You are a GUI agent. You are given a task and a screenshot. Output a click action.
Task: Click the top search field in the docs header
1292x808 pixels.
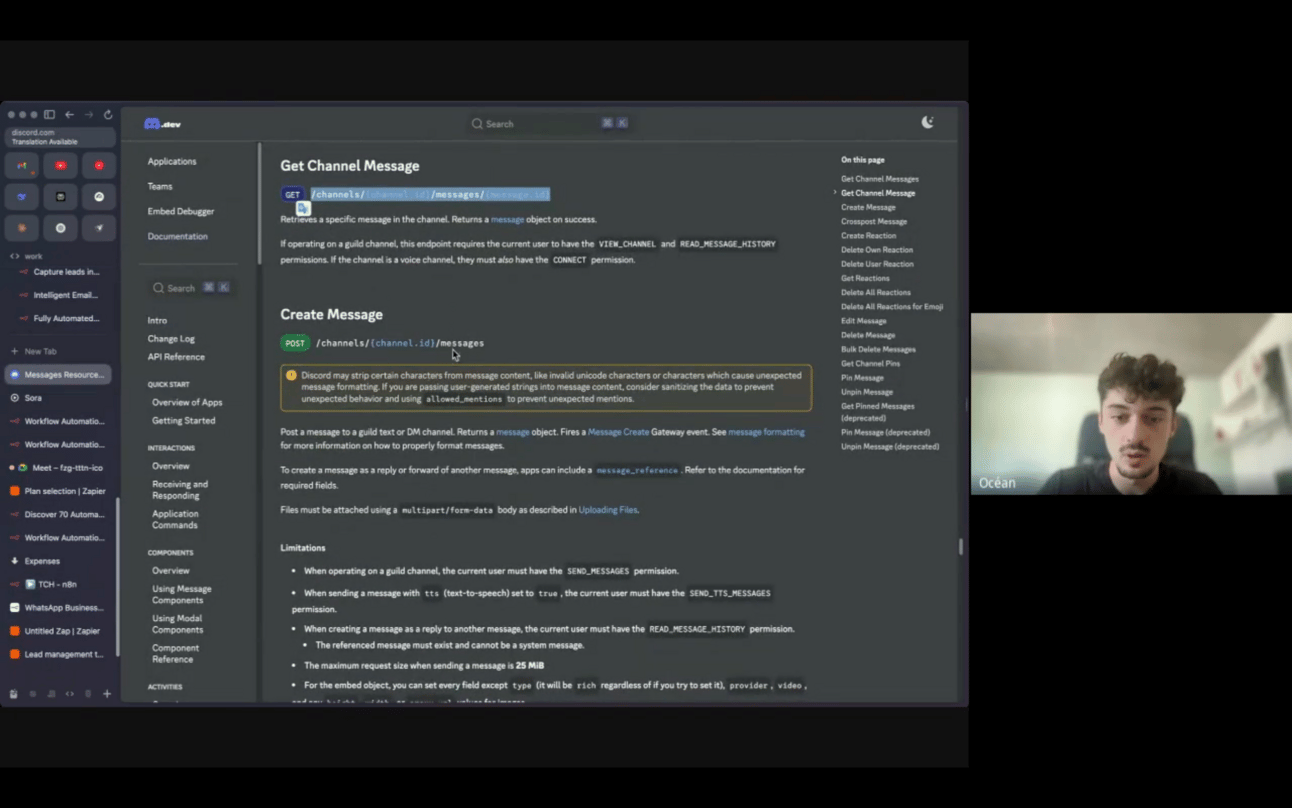549,124
